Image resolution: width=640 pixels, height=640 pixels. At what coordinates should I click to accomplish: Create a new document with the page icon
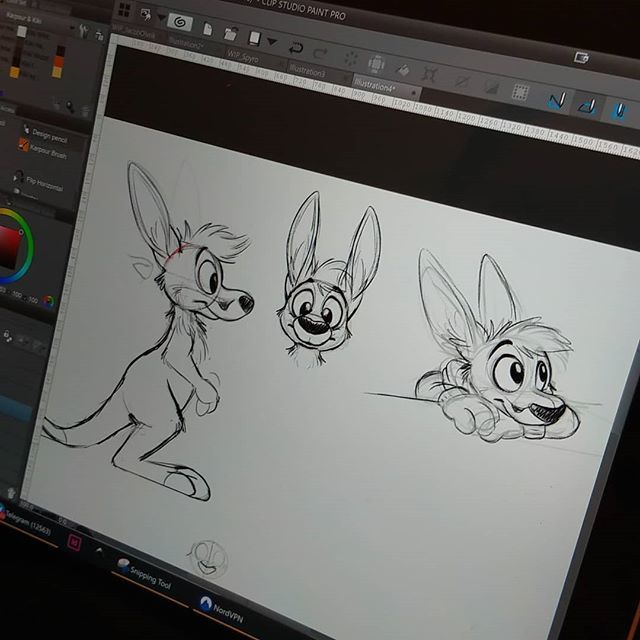(207, 29)
